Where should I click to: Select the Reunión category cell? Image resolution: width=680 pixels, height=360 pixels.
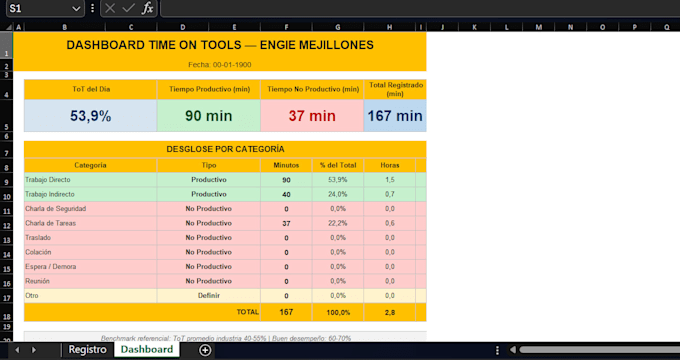pos(91,281)
